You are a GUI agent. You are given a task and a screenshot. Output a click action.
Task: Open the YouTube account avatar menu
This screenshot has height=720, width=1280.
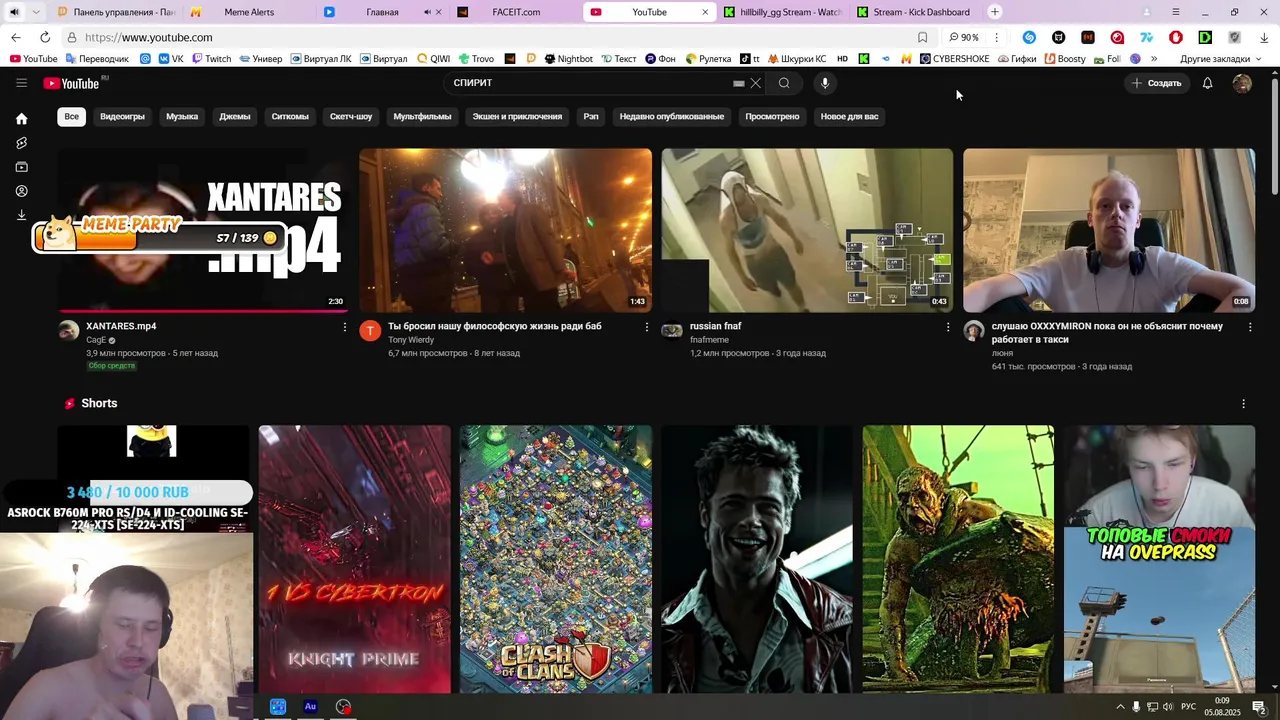point(1242,83)
